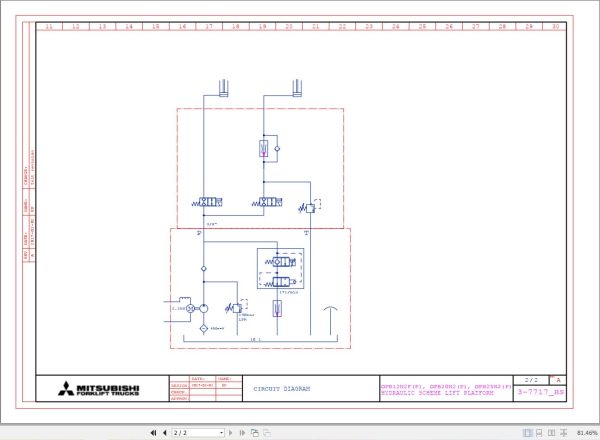Viewport: 600px width, 440px height.
Task: Click the 81.46% zoom level
Action: click(587, 433)
